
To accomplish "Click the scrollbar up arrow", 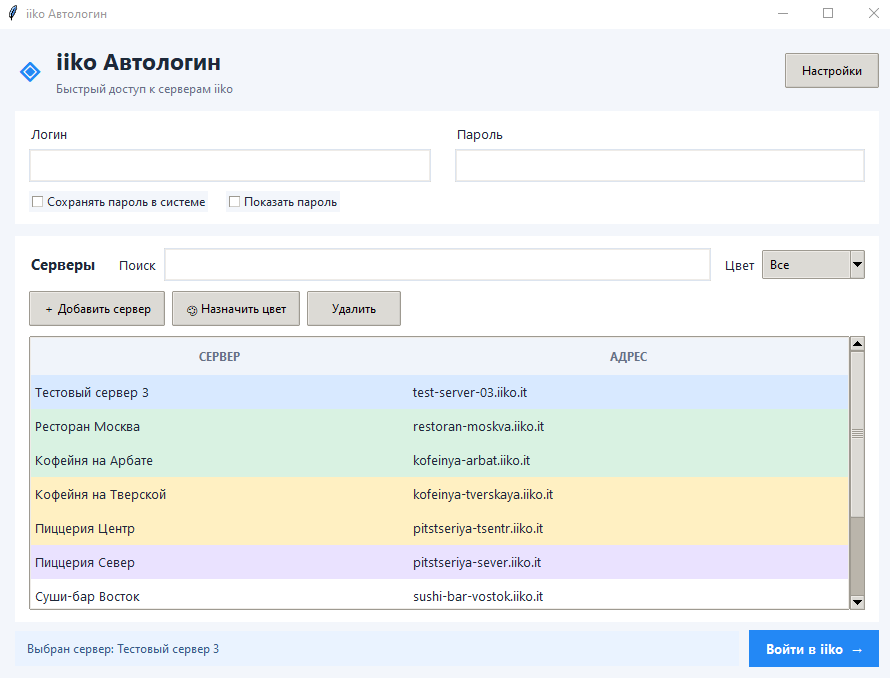I will pyautogui.click(x=857, y=344).
